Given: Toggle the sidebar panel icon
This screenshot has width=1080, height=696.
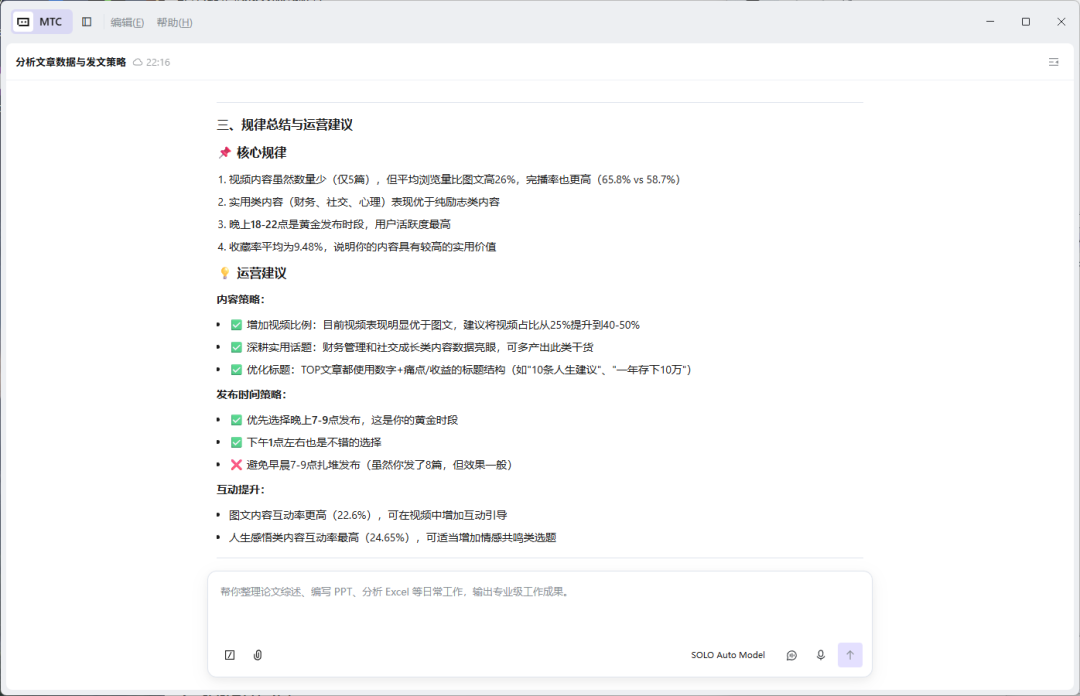Looking at the screenshot, I should pyautogui.click(x=87, y=22).
